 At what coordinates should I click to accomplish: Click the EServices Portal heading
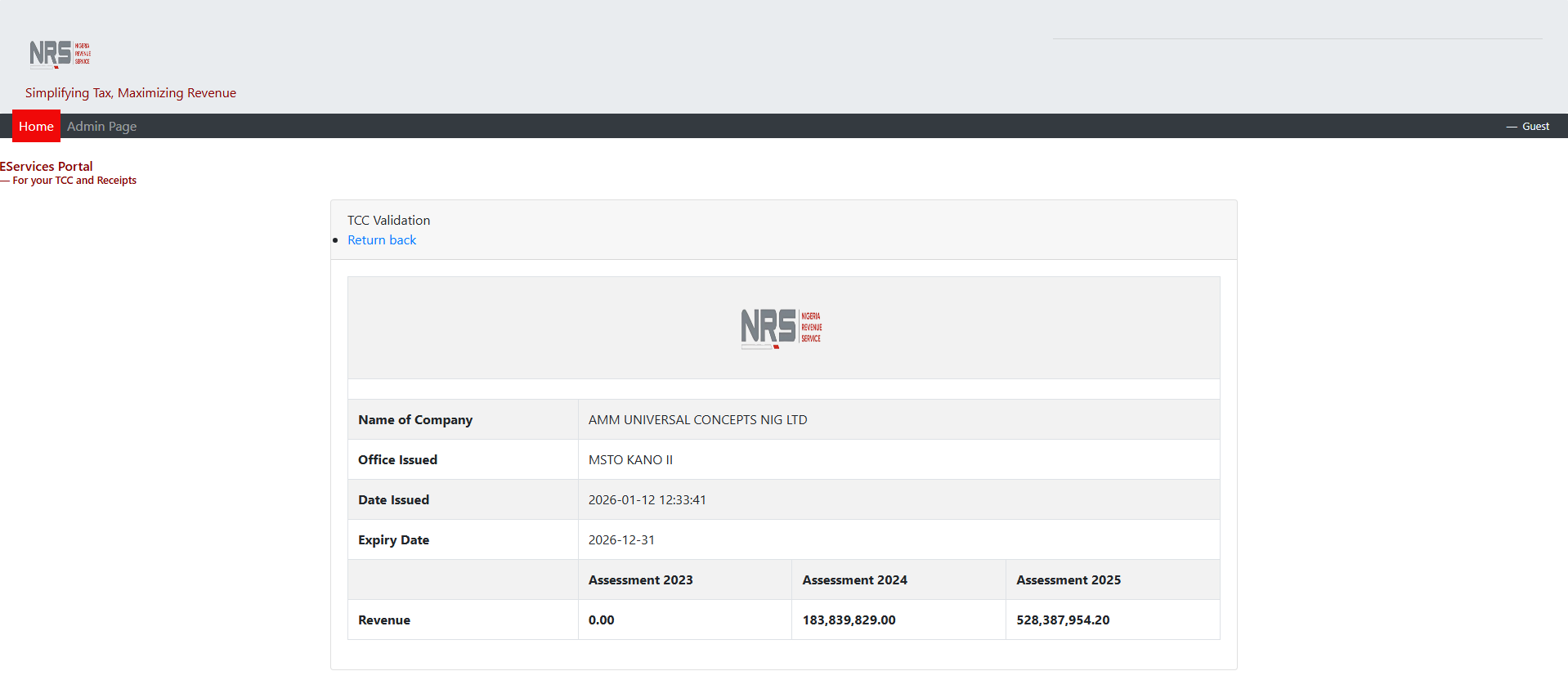click(x=47, y=166)
